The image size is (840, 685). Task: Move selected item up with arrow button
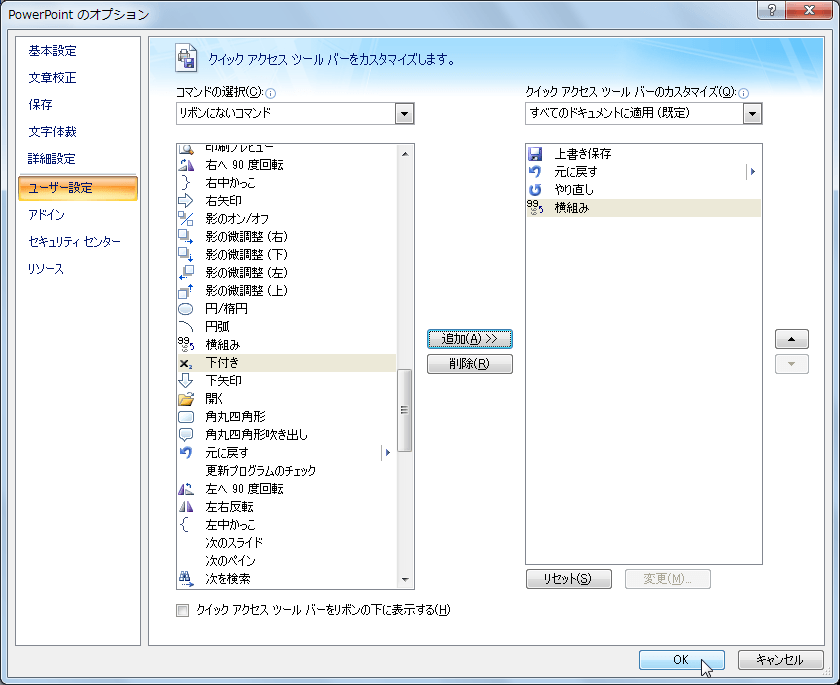coord(792,339)
